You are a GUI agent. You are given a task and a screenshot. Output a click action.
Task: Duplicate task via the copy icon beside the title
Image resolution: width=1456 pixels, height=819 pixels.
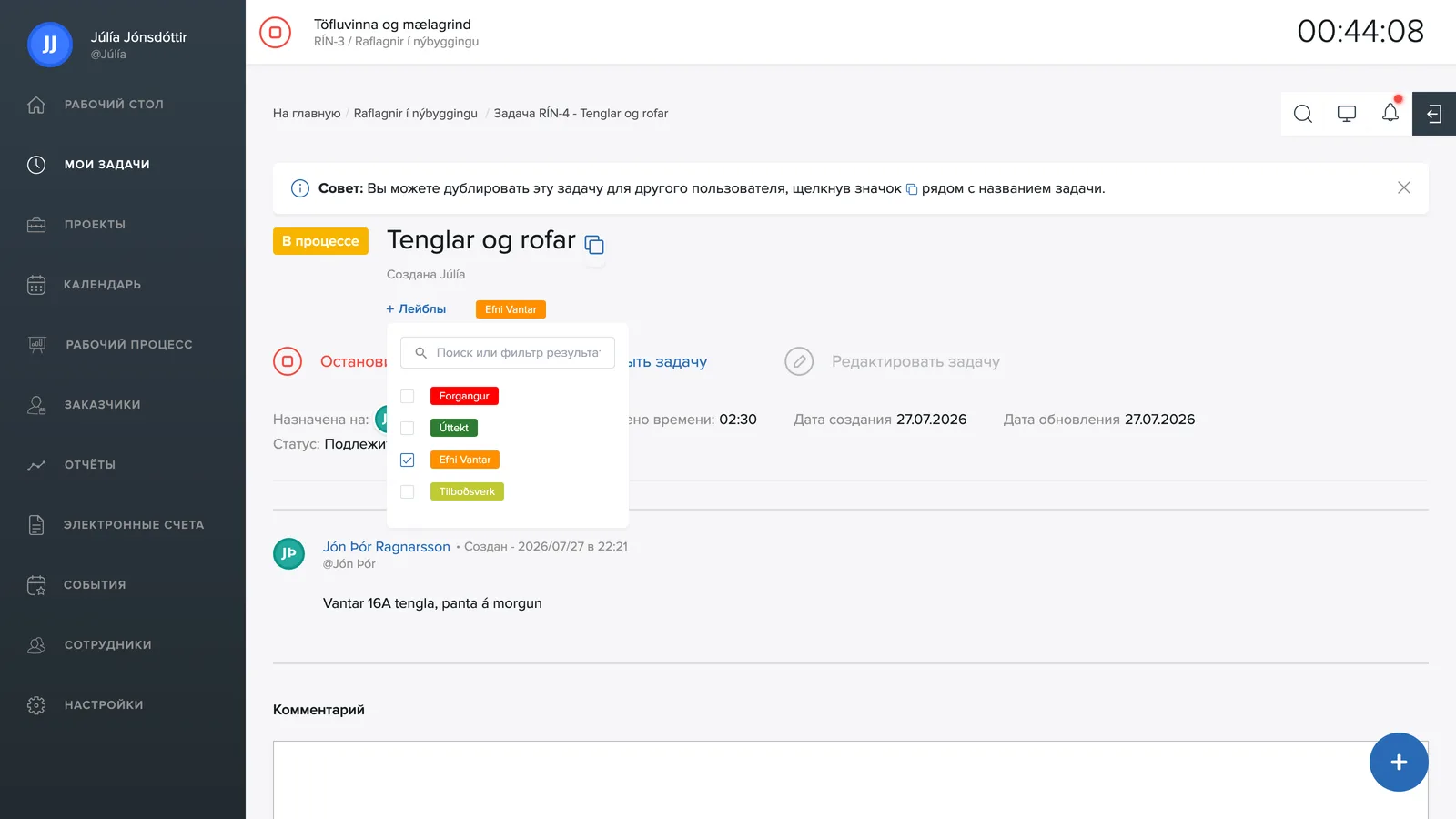pyautogui.click(x=594, y=245)
